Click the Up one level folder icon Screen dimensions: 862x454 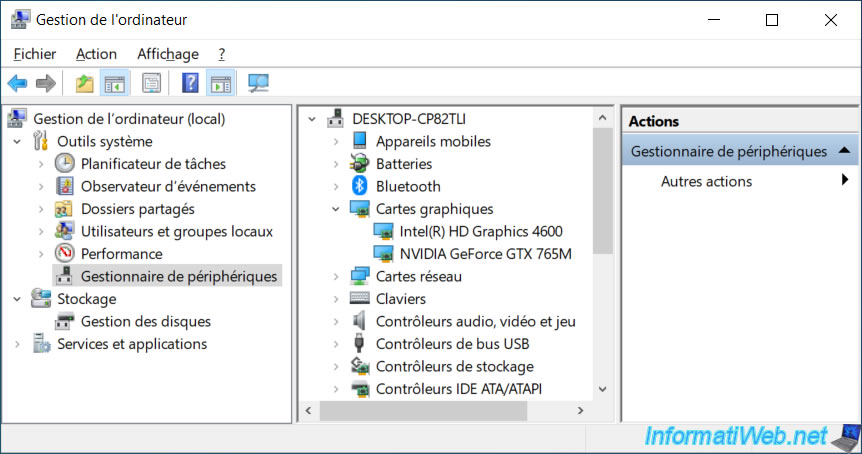[x=84, y=84]
